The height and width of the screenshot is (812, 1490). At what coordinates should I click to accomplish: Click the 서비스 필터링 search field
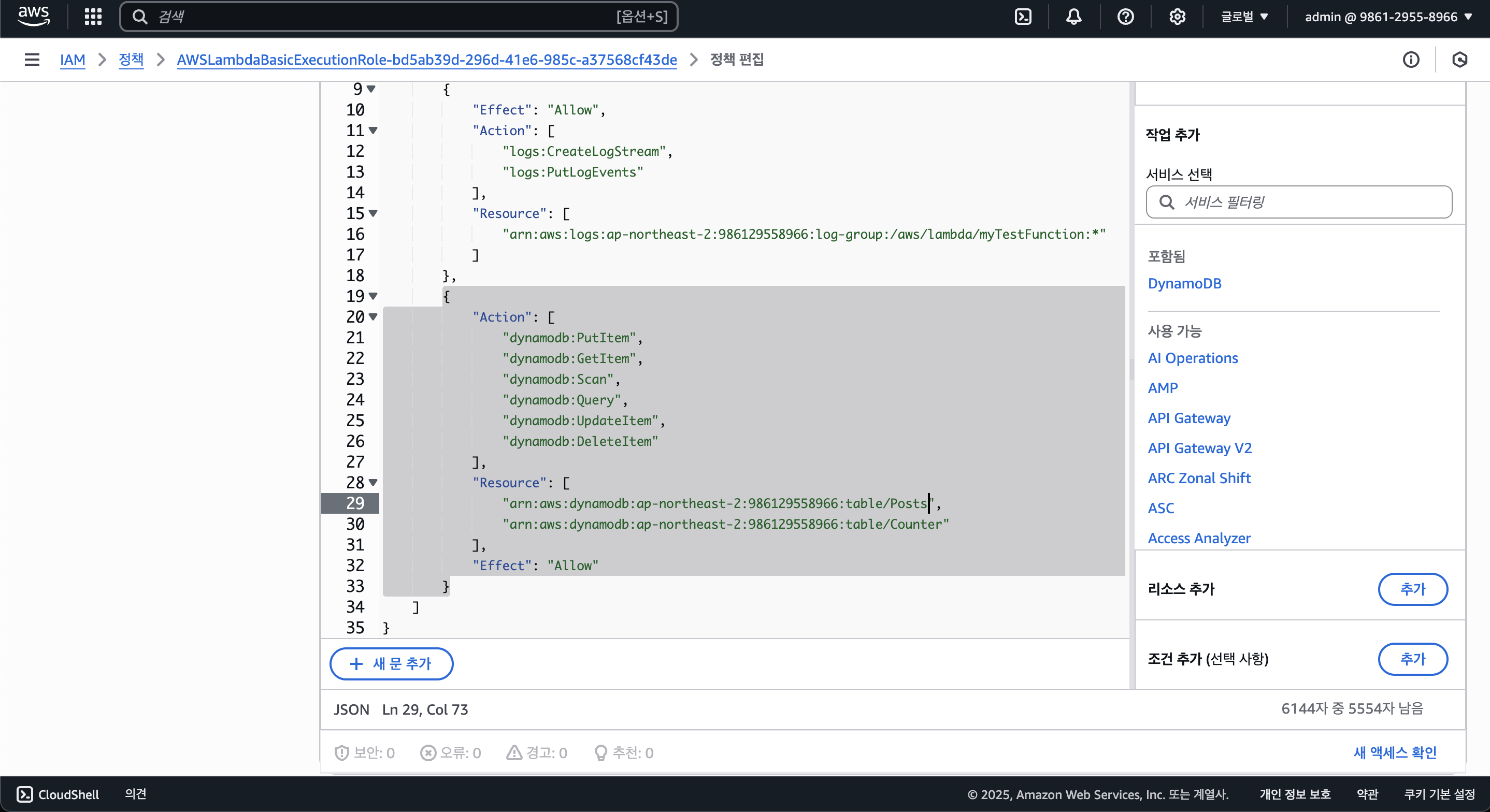click(x=1298, y=202)
